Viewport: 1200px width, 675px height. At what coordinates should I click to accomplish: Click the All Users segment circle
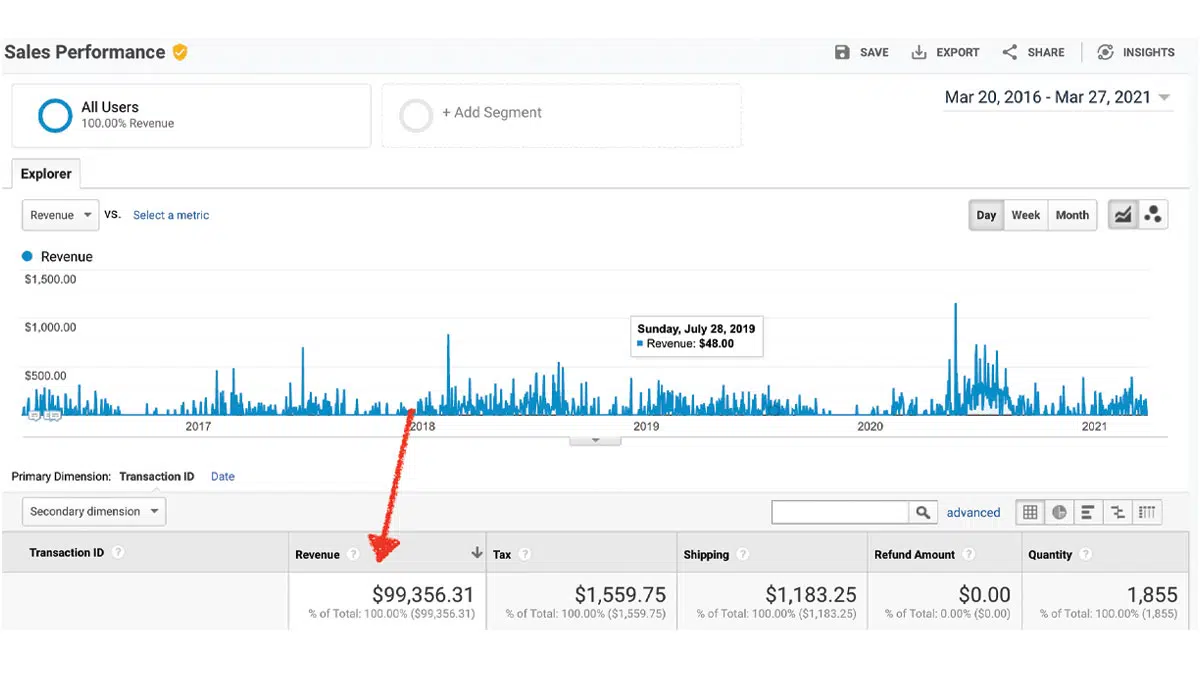(55, 115)
